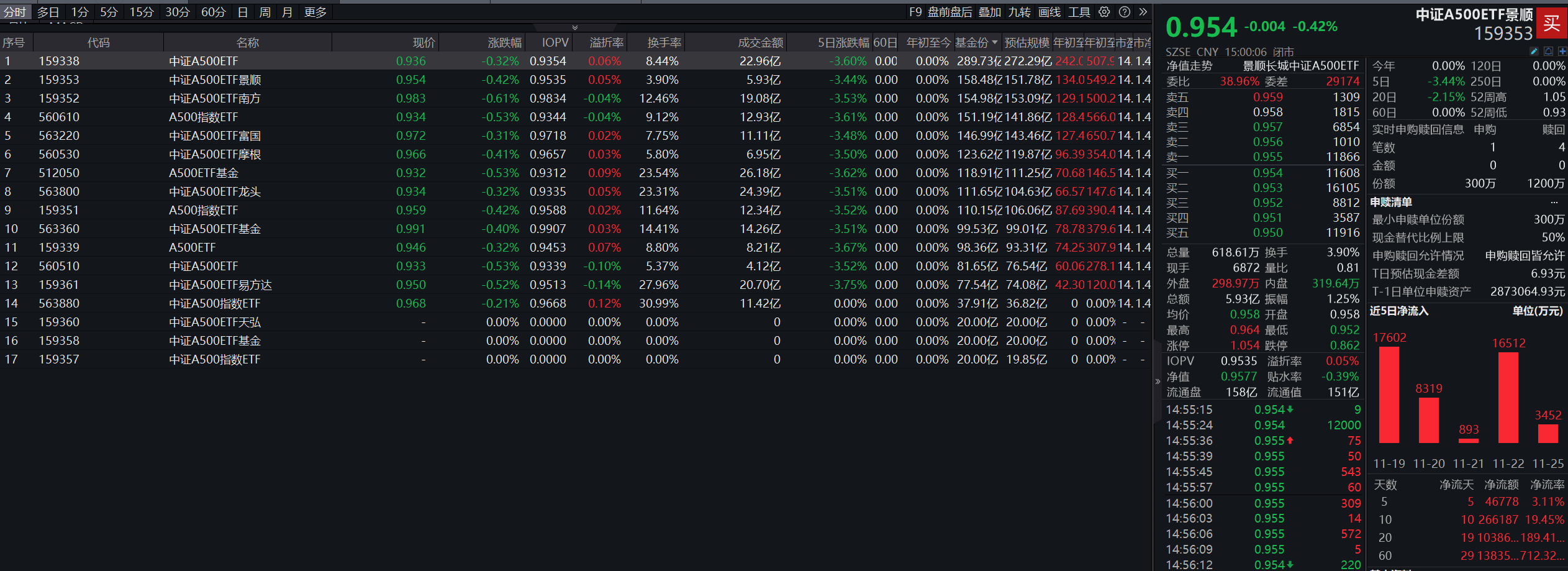Image resolution: width=1568 pixels, height=571 pixels.
Task: Open the 更多 period menu
Action: point(315,11)
